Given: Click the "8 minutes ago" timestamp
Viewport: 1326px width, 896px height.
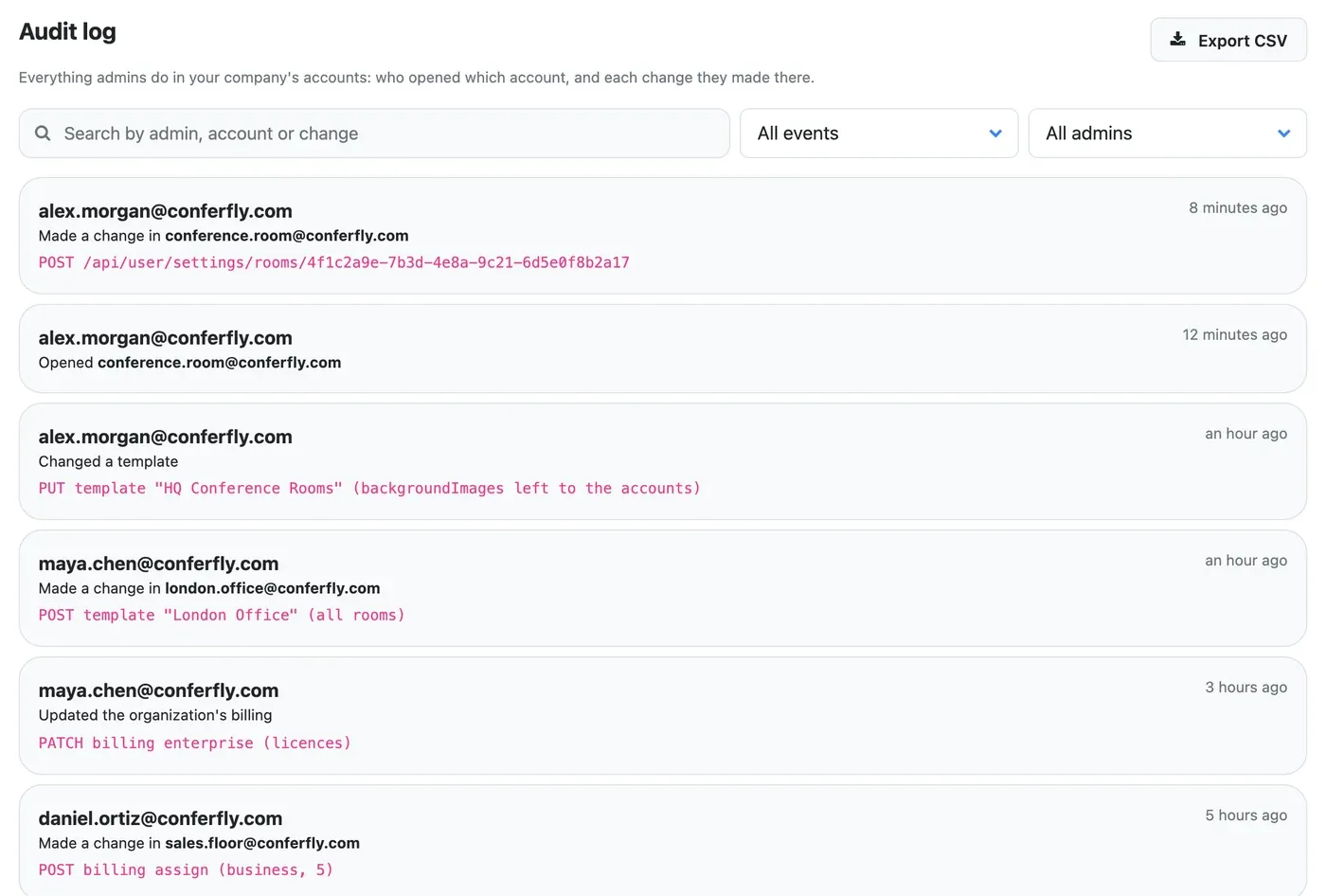Looking at the screenshot, I should 1238,207.
